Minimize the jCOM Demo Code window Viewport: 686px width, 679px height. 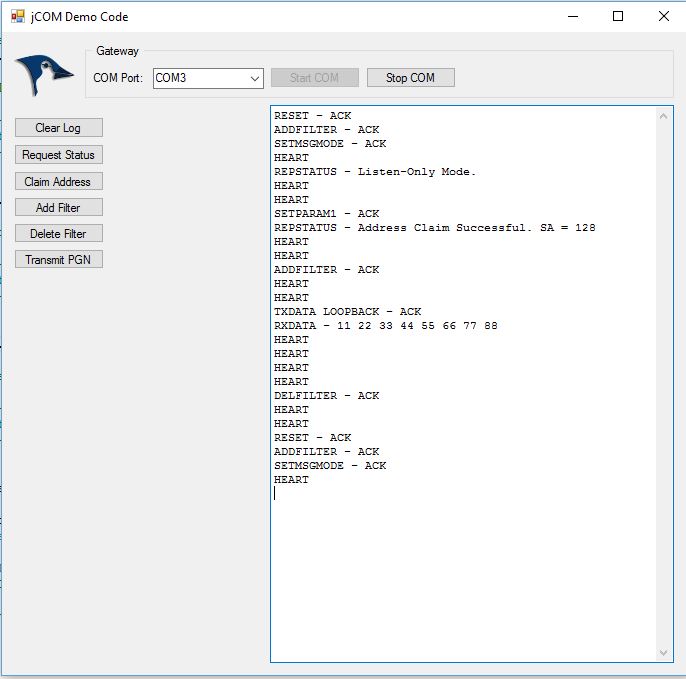[573, 16]
